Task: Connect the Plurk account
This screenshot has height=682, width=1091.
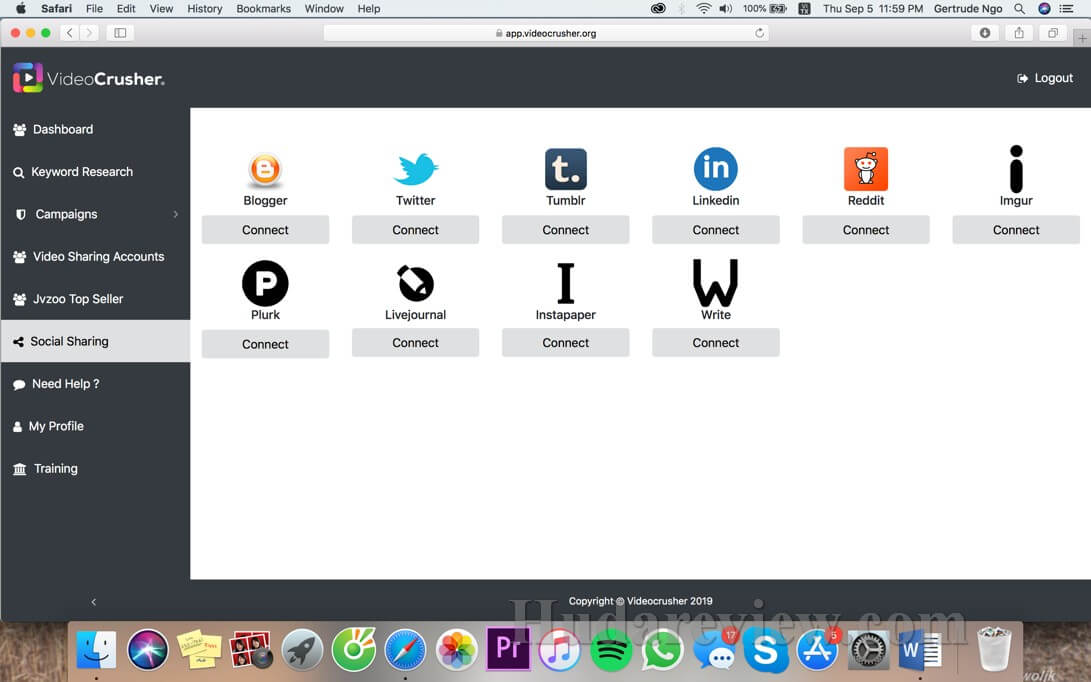Action: click(265, 344)
